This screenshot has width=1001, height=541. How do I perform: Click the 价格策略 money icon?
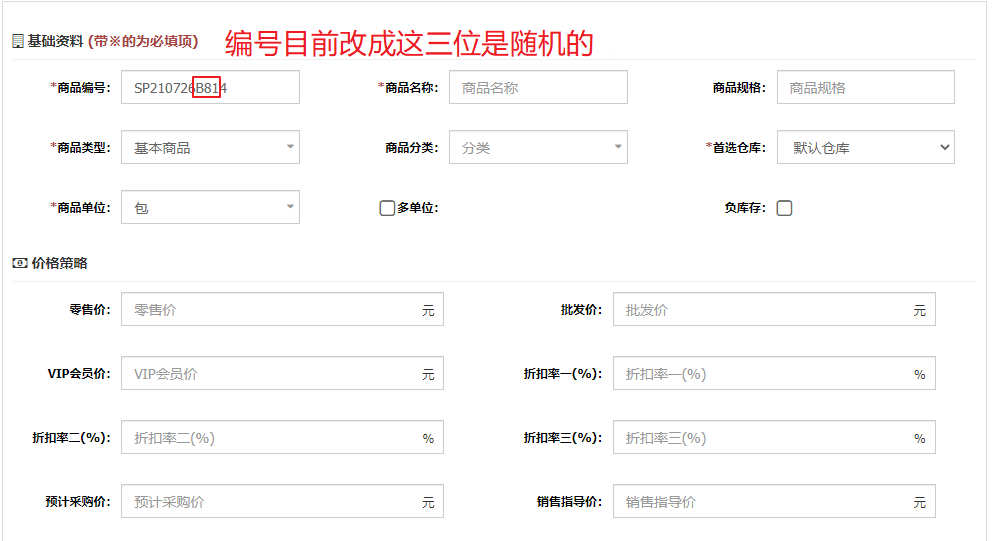[x=20, y=263]
